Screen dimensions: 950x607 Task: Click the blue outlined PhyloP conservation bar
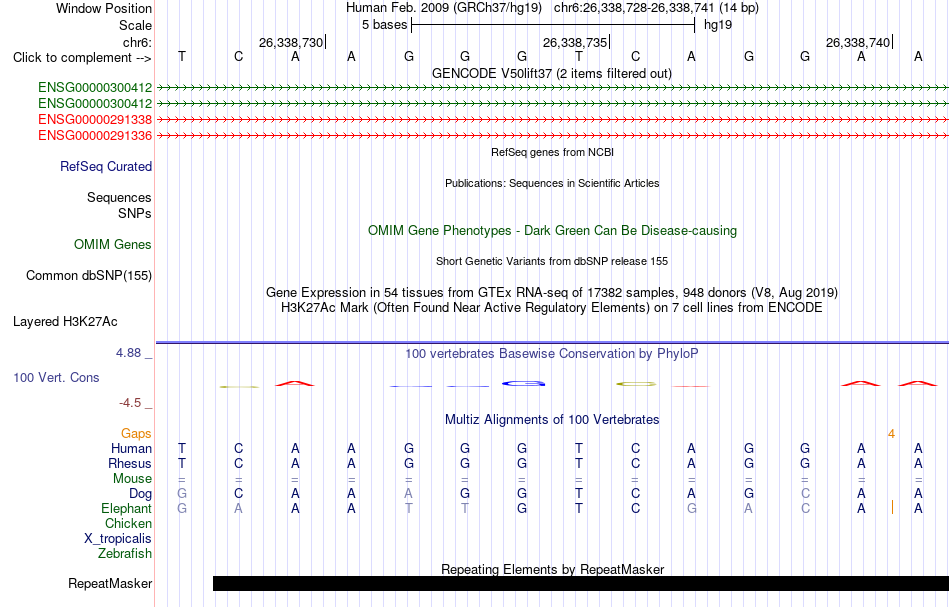point(523,383)
